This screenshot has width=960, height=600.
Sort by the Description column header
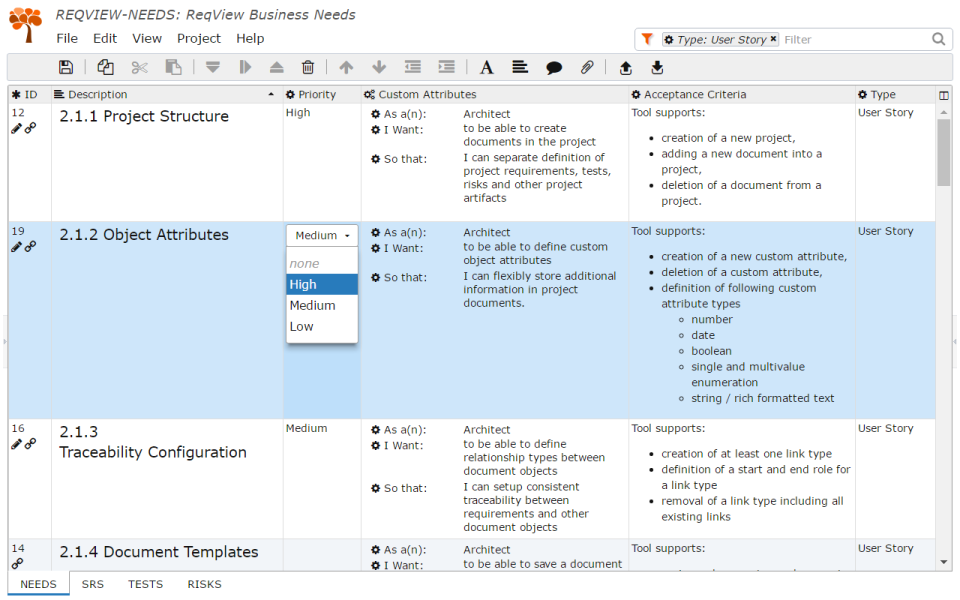coord(167,95)
